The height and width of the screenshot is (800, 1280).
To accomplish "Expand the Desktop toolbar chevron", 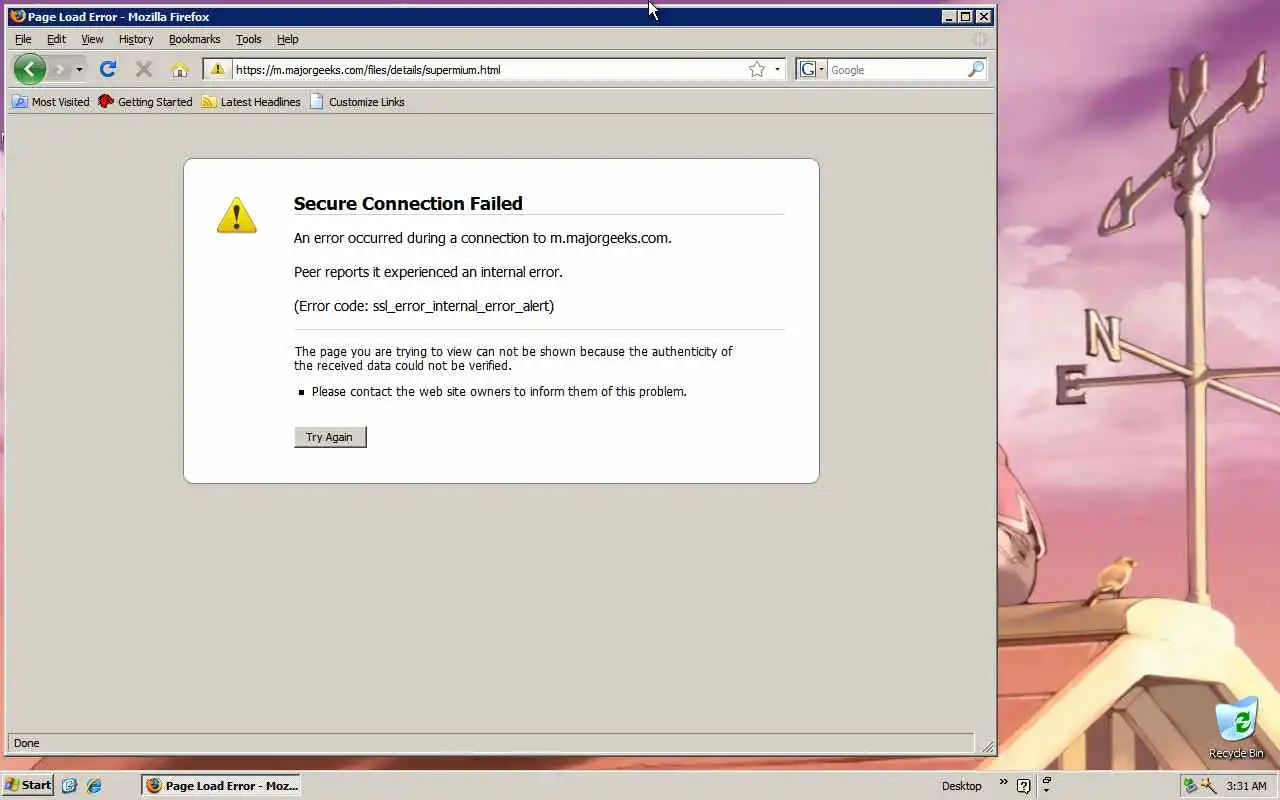I will [x=1003, y=783].
